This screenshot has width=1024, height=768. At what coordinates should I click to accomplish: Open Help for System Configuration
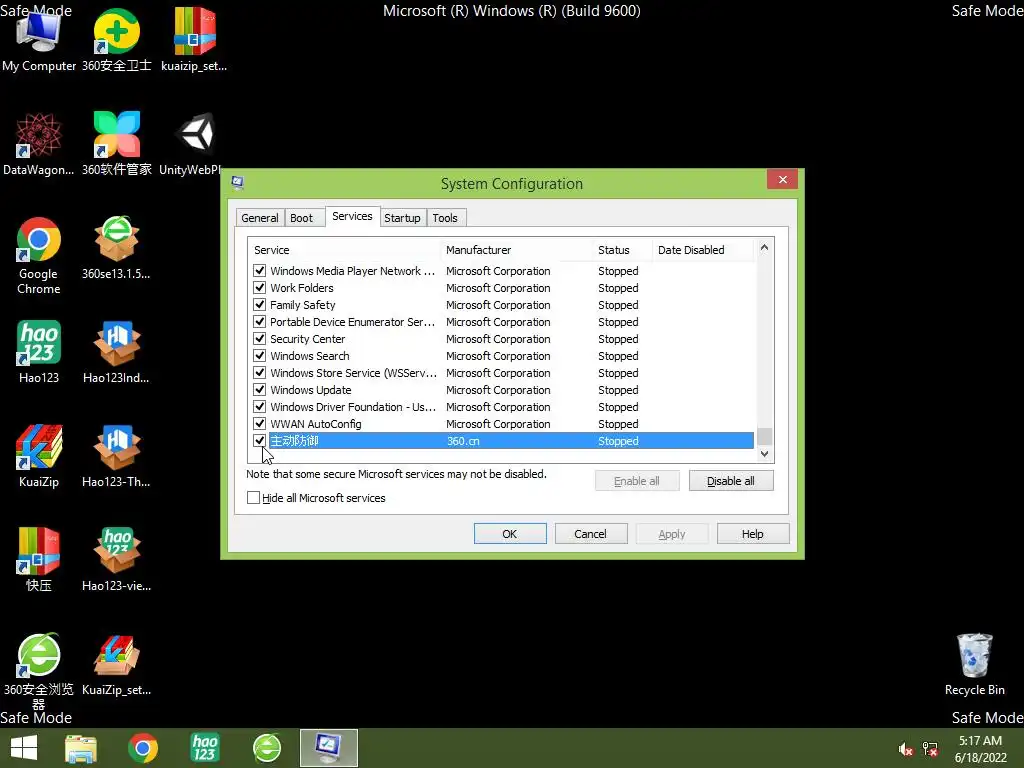[752, 534]
